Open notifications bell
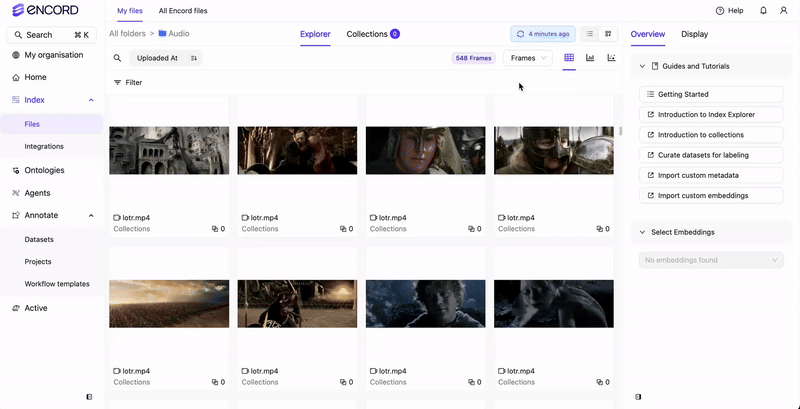The width and height of the screenshot is (800, 409). point(763,11)
